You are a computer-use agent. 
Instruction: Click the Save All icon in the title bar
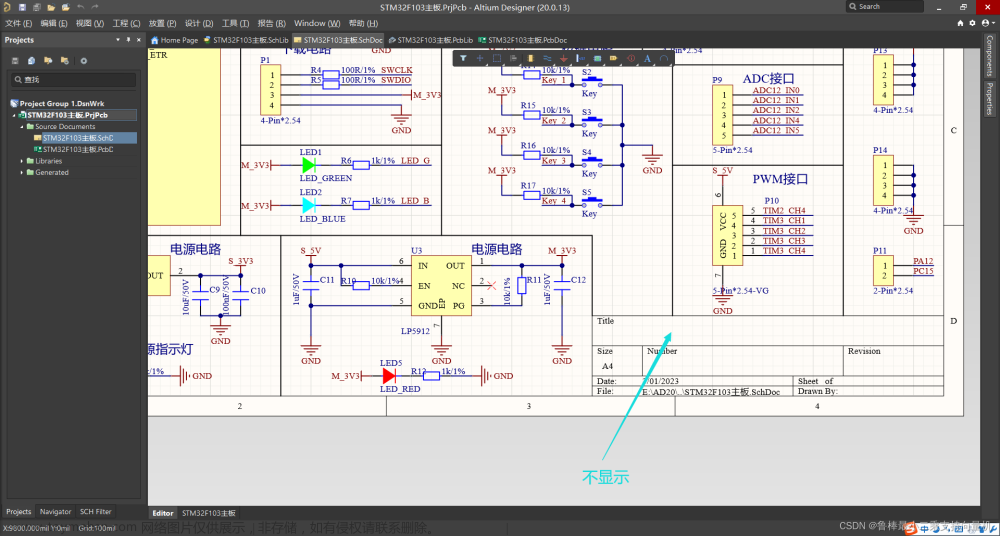pyautogui.click(x=36, y=7)
